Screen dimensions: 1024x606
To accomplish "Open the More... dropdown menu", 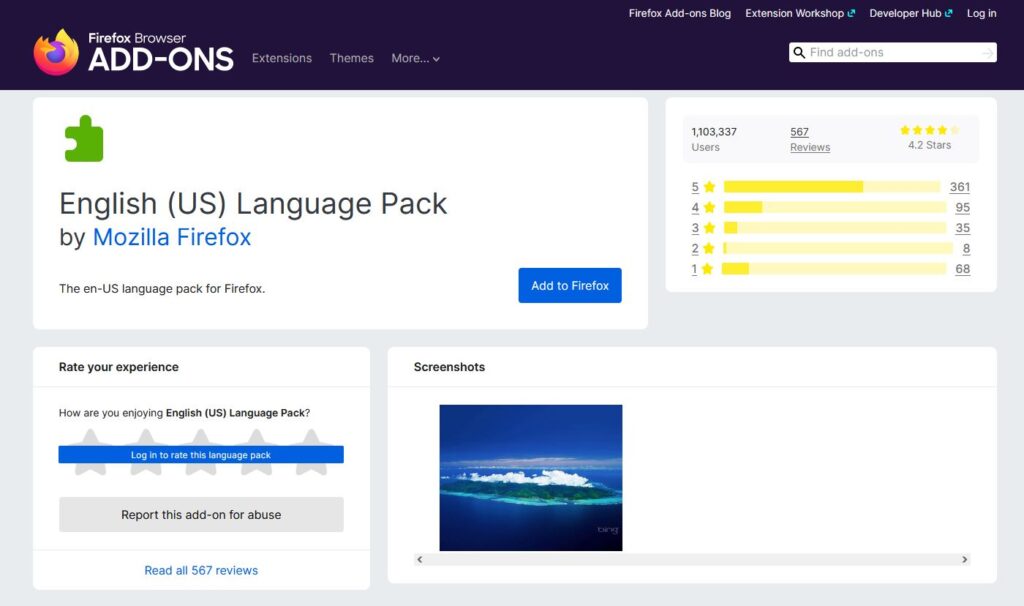I will 415,58.
